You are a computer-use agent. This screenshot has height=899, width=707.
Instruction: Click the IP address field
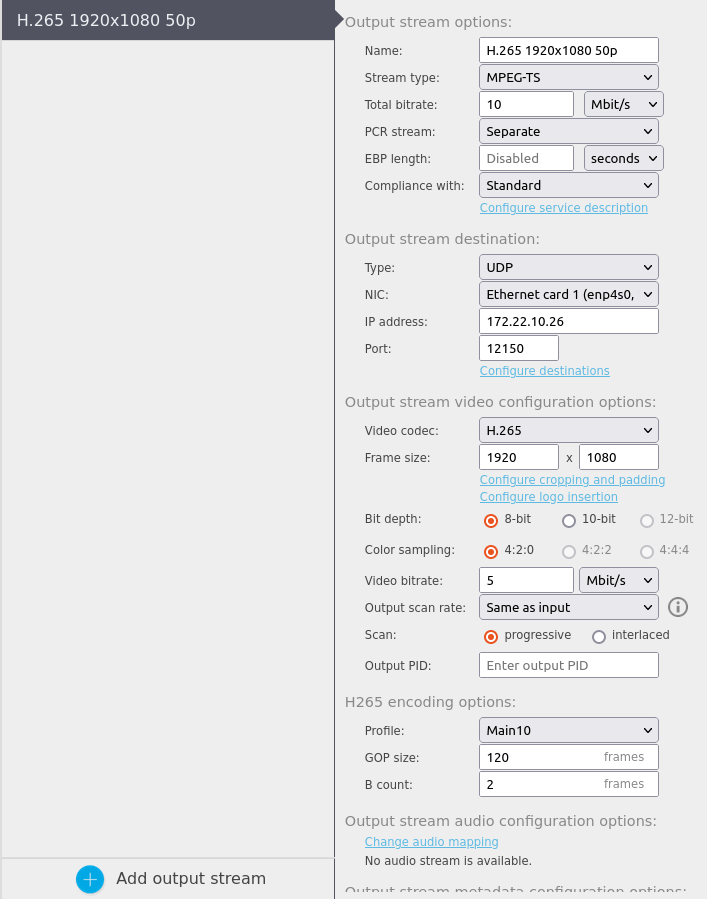tap(569, 321)
